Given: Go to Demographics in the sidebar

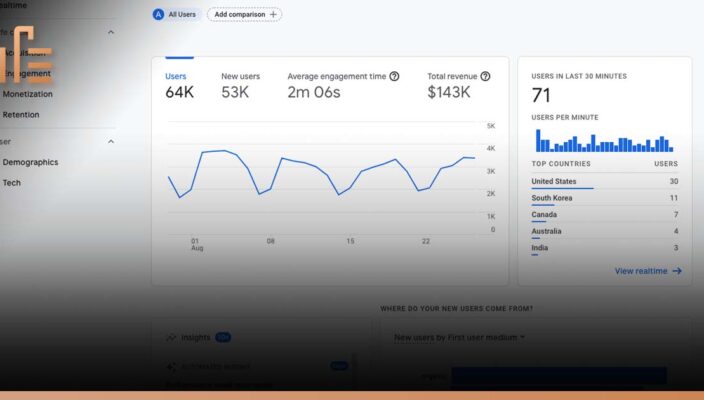Looking at the screenshot, I should [30, 162].
